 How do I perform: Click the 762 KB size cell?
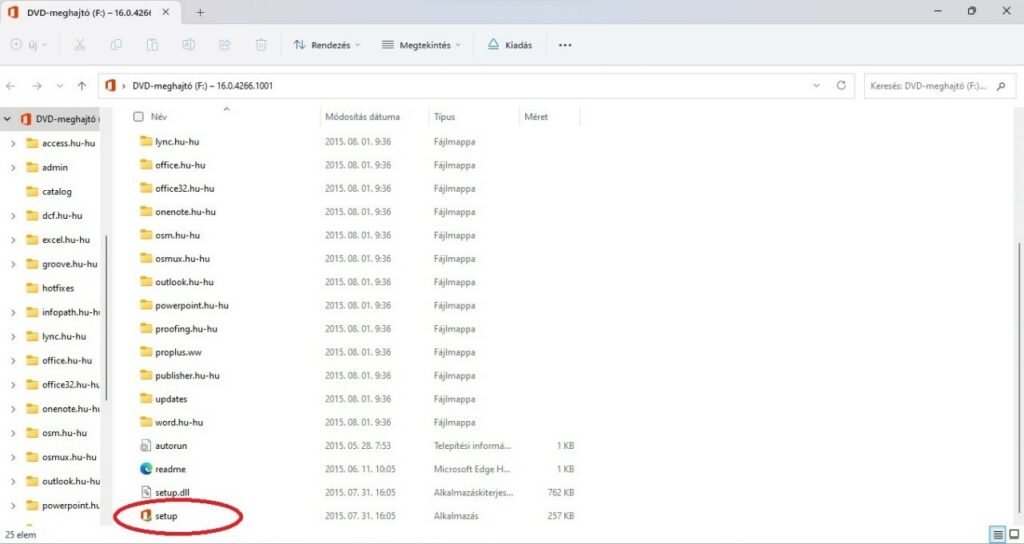point(561,492)
